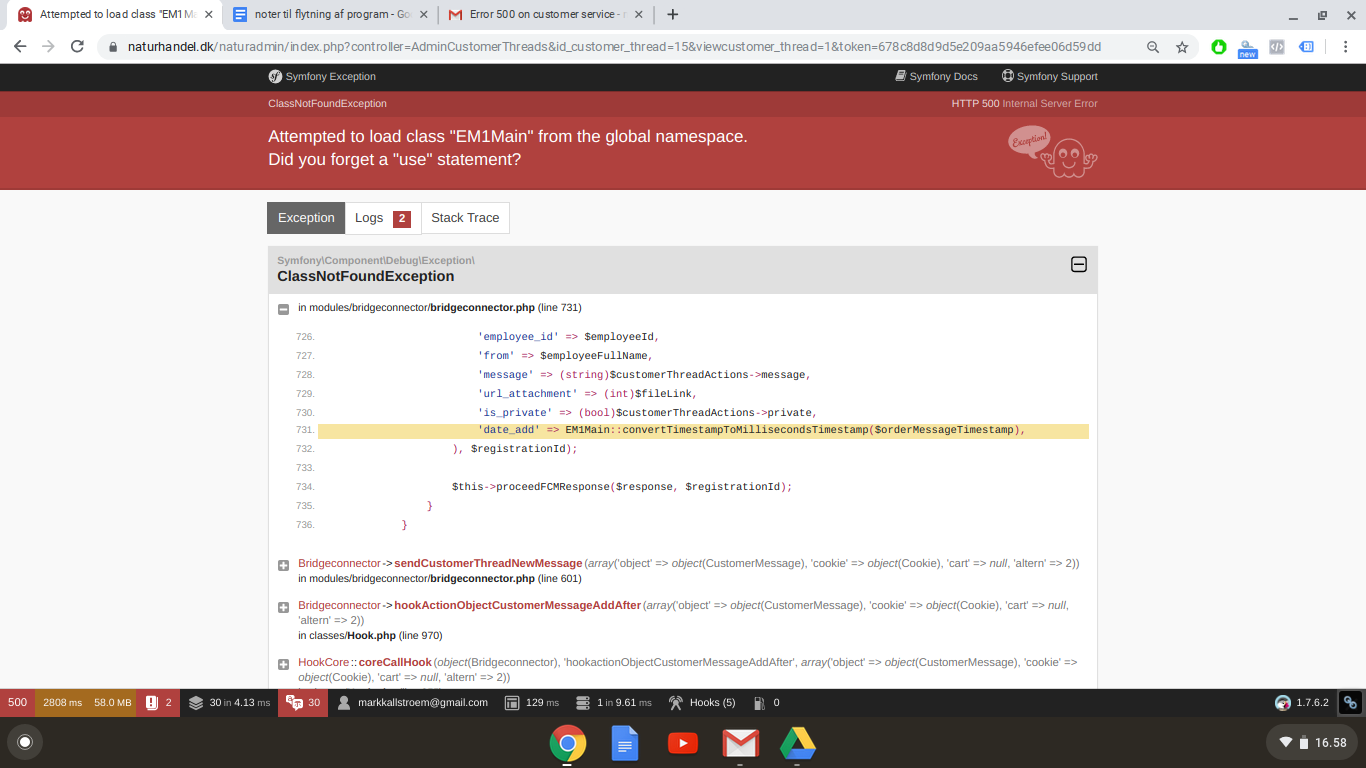This screenshot has width=1366, height=768.
Task: Expand the hookActionObjectCustomerMessageAddAfter trace entry
Action: pyautogui.click(x=284, y=607)
